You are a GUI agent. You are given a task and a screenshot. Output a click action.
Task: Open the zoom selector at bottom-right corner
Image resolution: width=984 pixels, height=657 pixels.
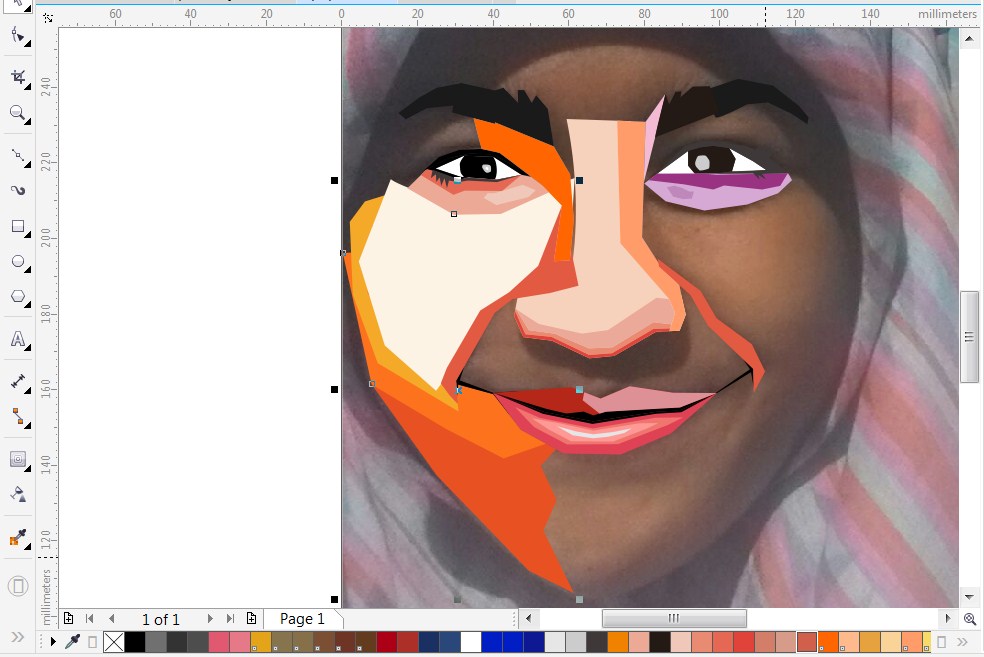click(969, 619)
